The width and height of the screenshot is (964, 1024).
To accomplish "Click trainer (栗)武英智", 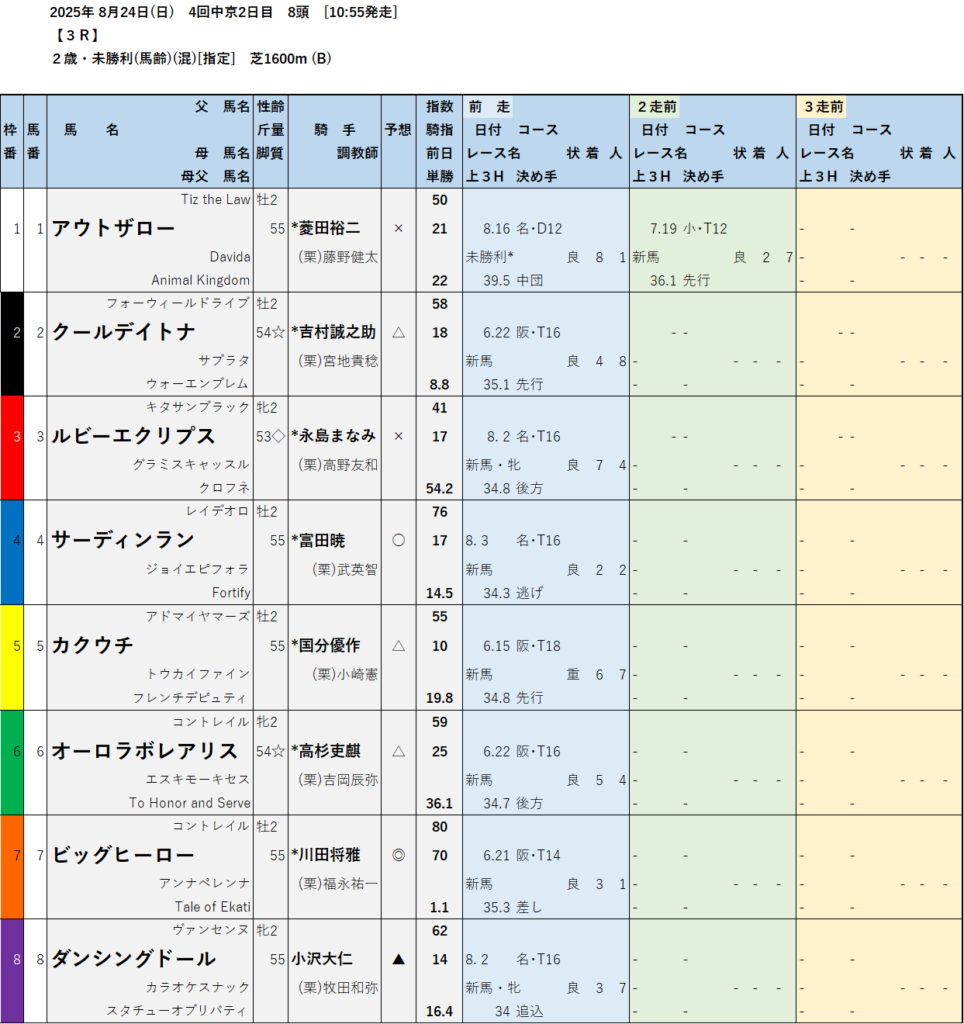I will pos(345,569).
